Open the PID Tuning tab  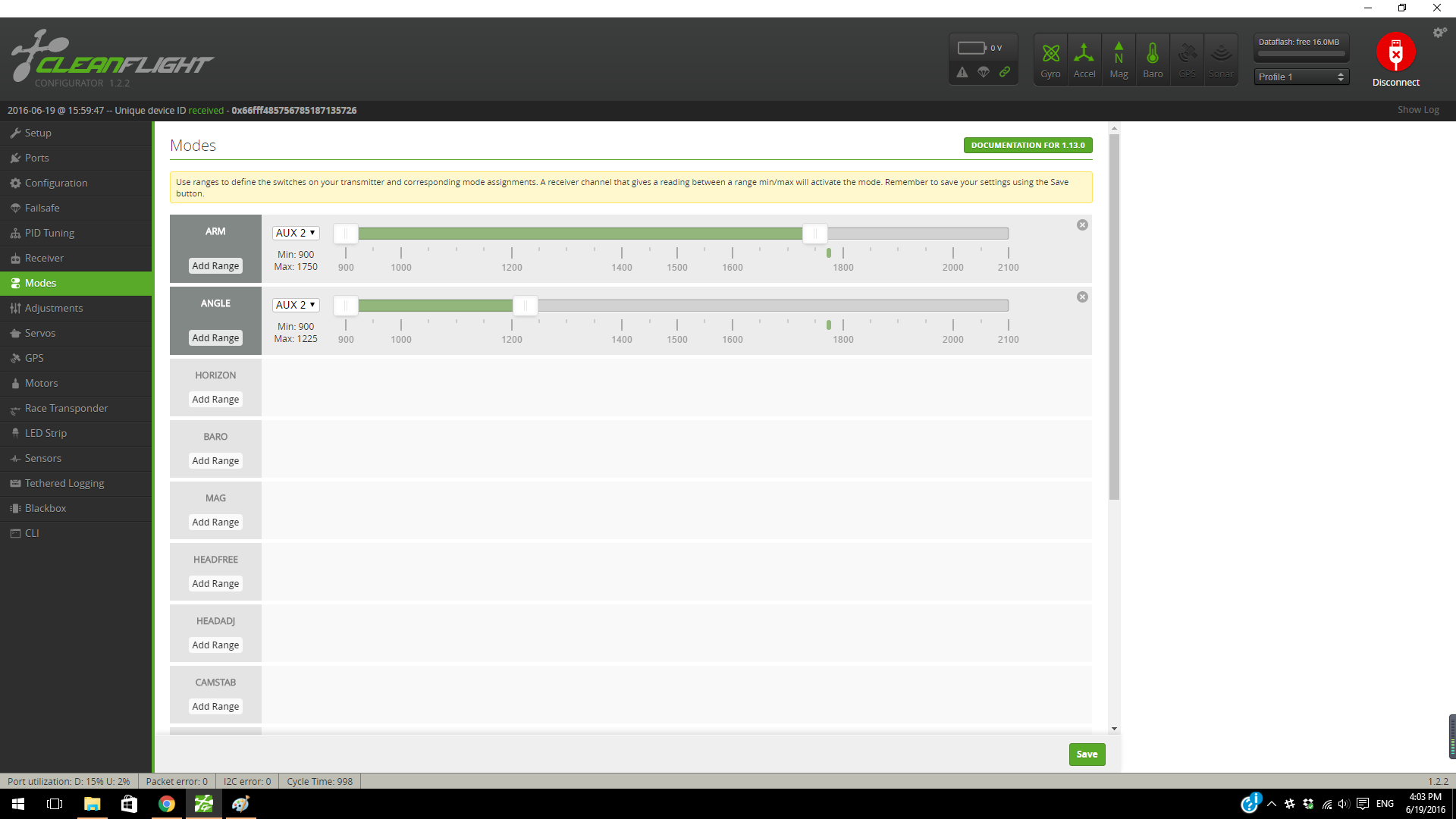76,233
